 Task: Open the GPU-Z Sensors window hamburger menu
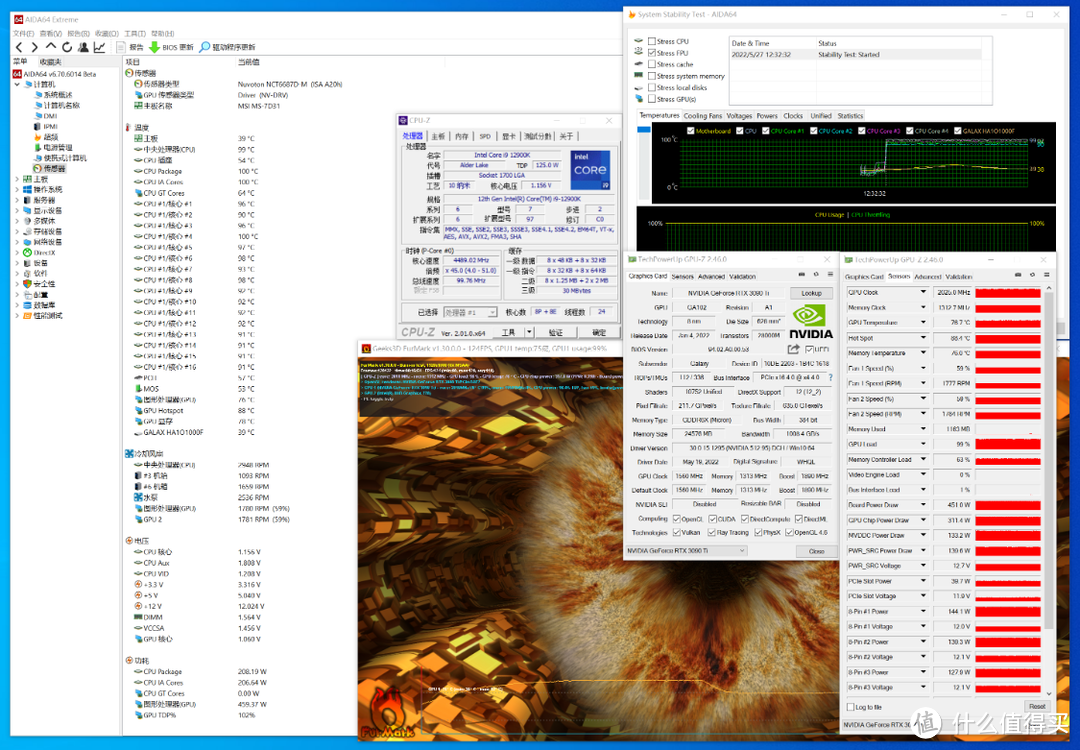point(1047,275)
